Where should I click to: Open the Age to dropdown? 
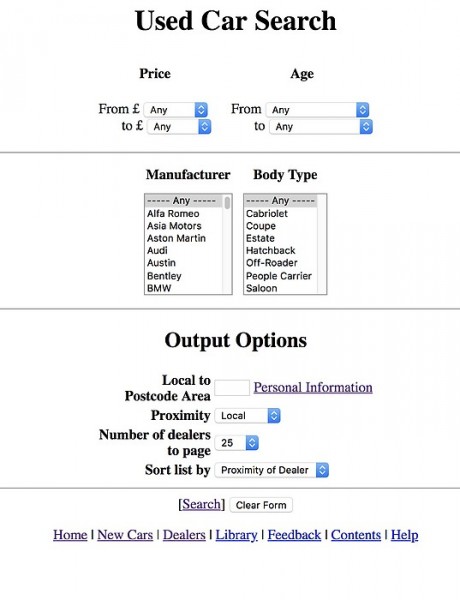click(x=321, y=127)
